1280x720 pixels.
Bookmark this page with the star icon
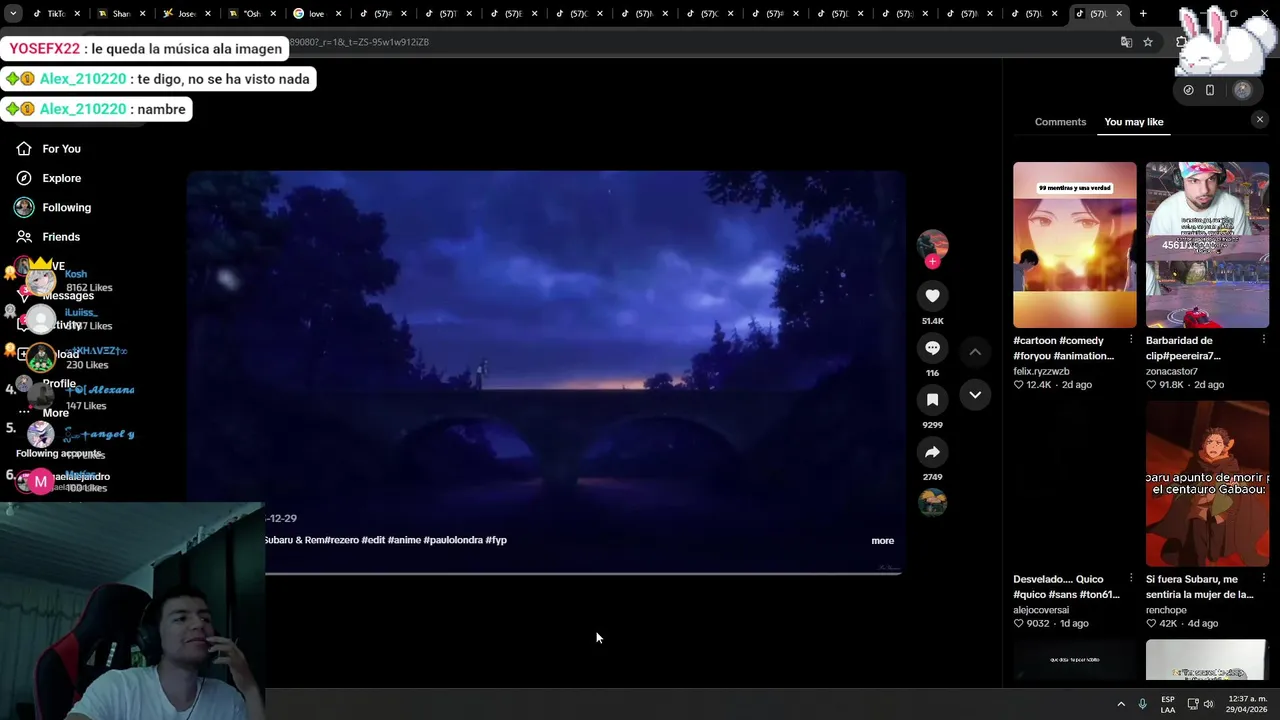pos(1148,42)
